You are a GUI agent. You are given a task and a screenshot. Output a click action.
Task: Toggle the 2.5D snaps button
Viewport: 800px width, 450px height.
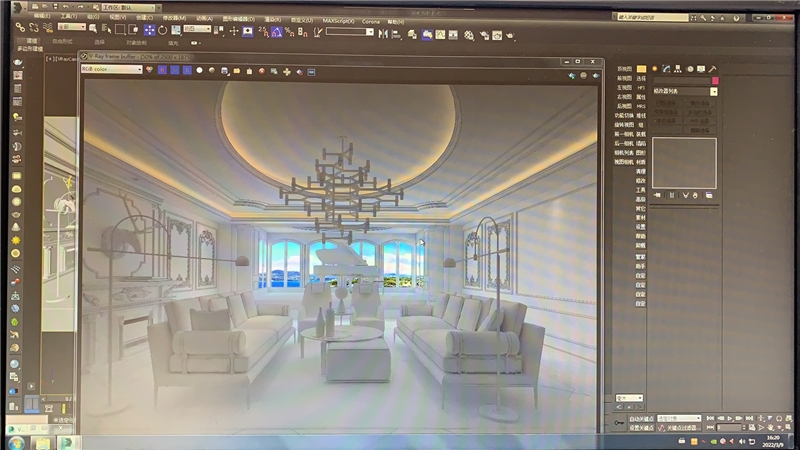[x=263, y=31]
